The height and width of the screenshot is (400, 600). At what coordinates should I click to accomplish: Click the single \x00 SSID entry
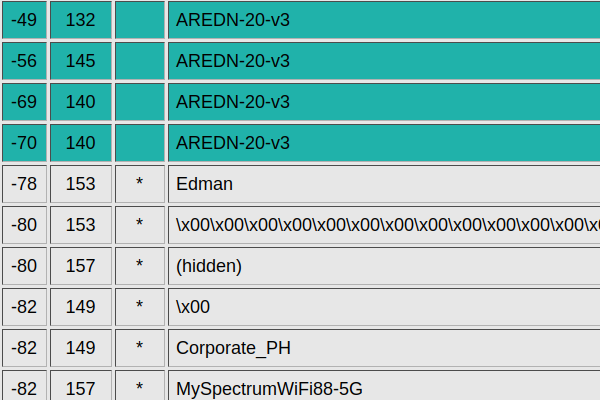[x=193, y=307]
